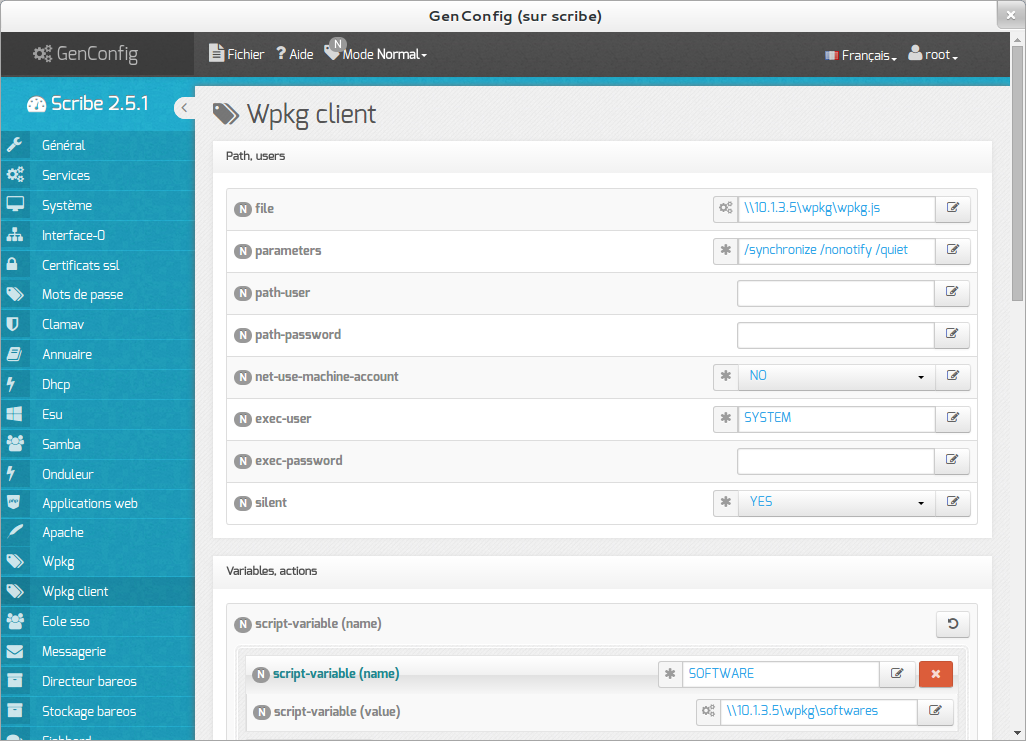
Task: Delete the SOFTWARE script-variable with red X
Action: (x=936, y=674)
